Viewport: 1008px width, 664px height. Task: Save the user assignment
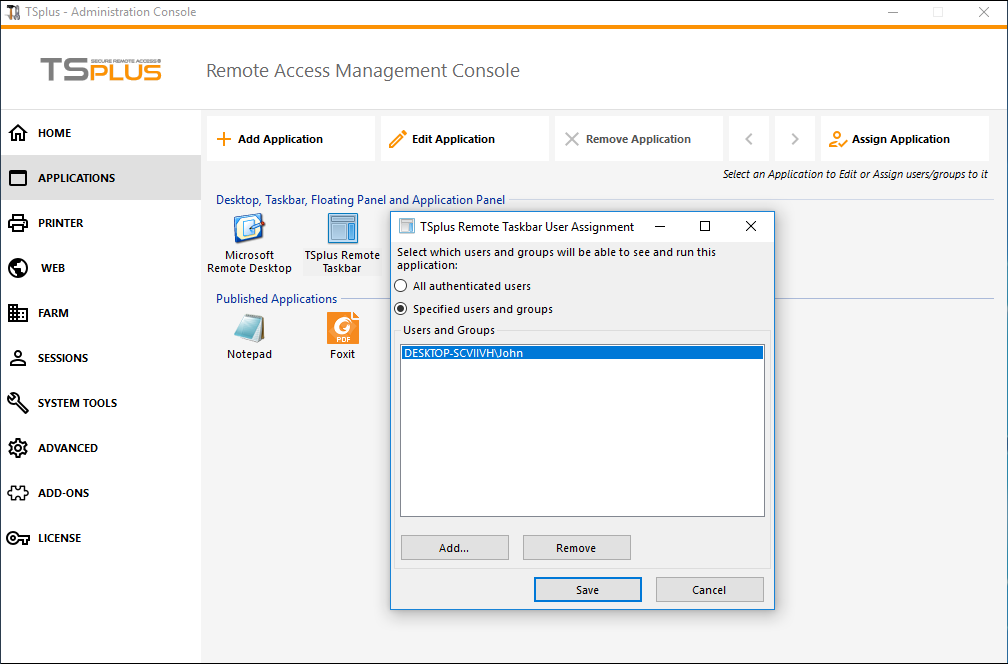[x=587, y=590]
